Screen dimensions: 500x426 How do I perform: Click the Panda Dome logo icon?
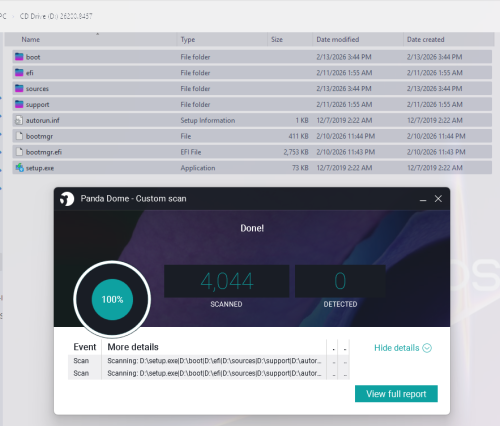pos(67,199)
